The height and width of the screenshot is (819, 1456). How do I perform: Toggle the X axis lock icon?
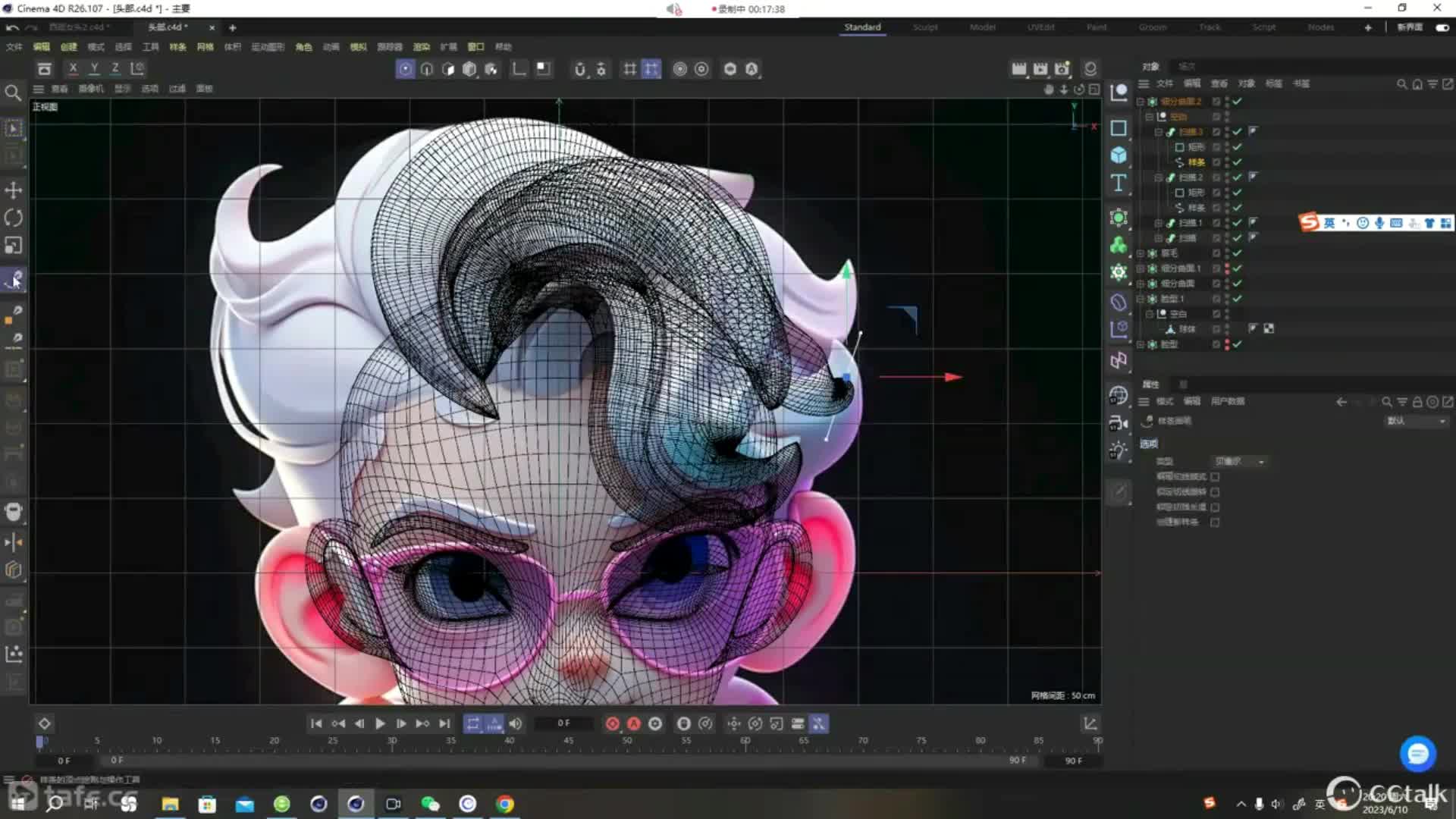(73, 68)
